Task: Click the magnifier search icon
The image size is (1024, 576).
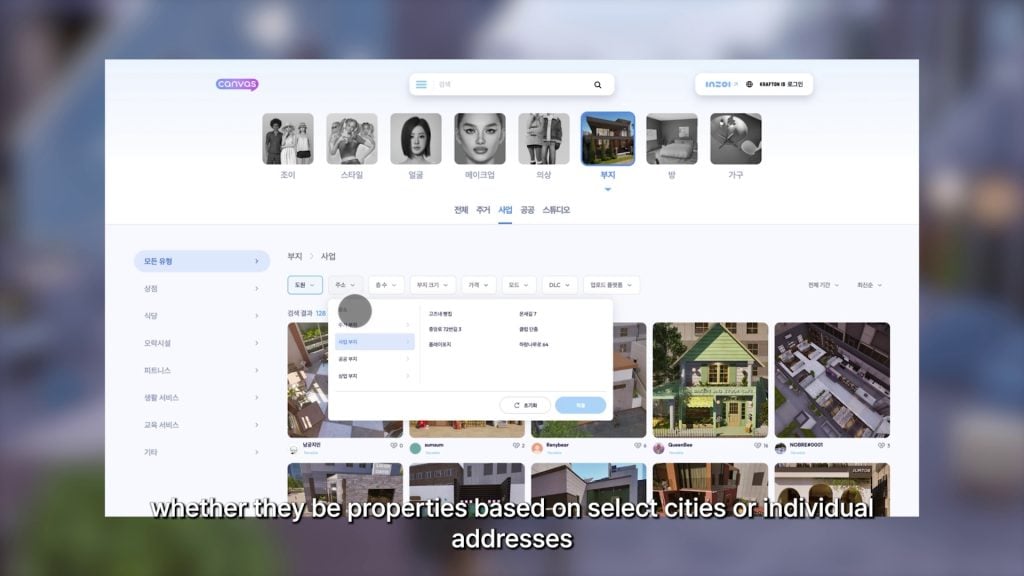Action: click(x=598, y=85)
